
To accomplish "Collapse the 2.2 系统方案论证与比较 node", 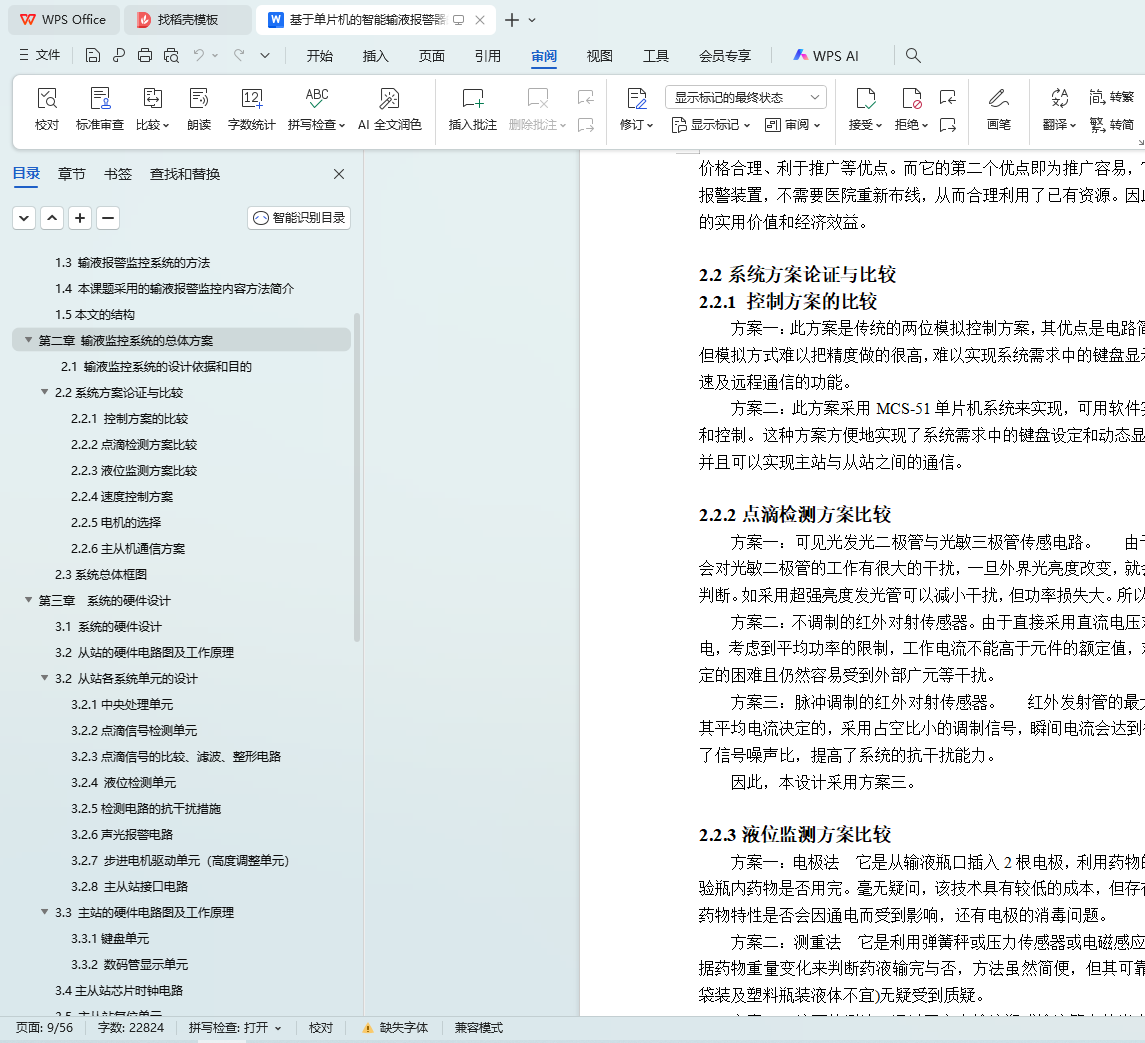I will pyautogui.click(x=45, y=392).
